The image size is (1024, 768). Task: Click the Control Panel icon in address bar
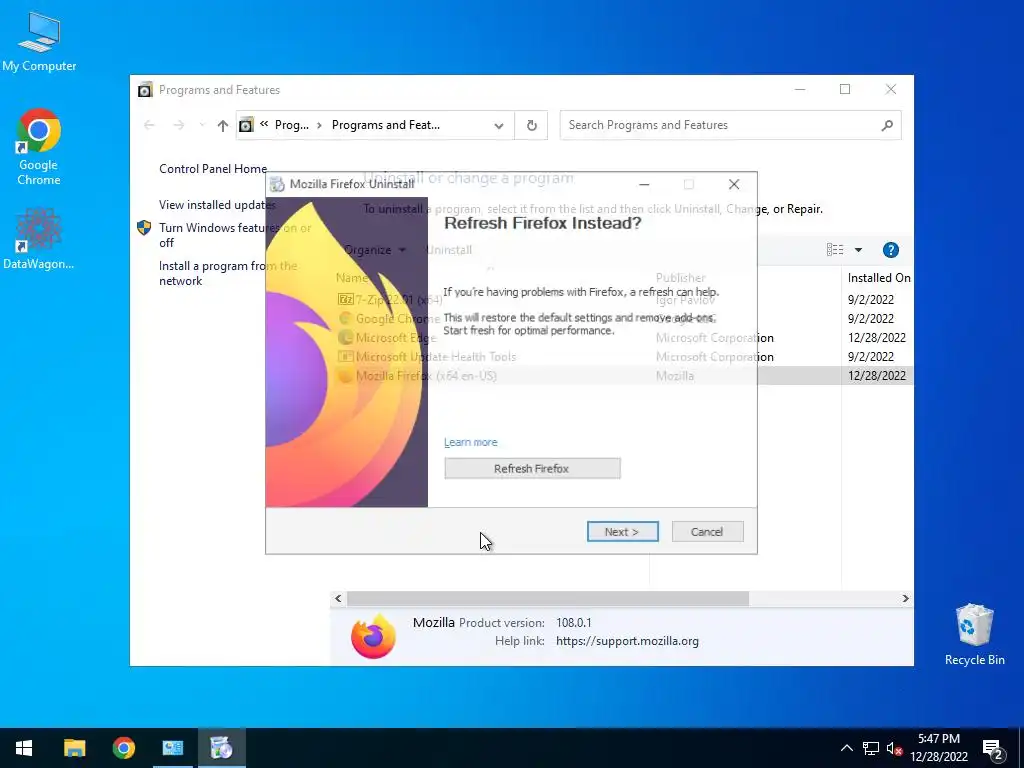coord(246,125)
